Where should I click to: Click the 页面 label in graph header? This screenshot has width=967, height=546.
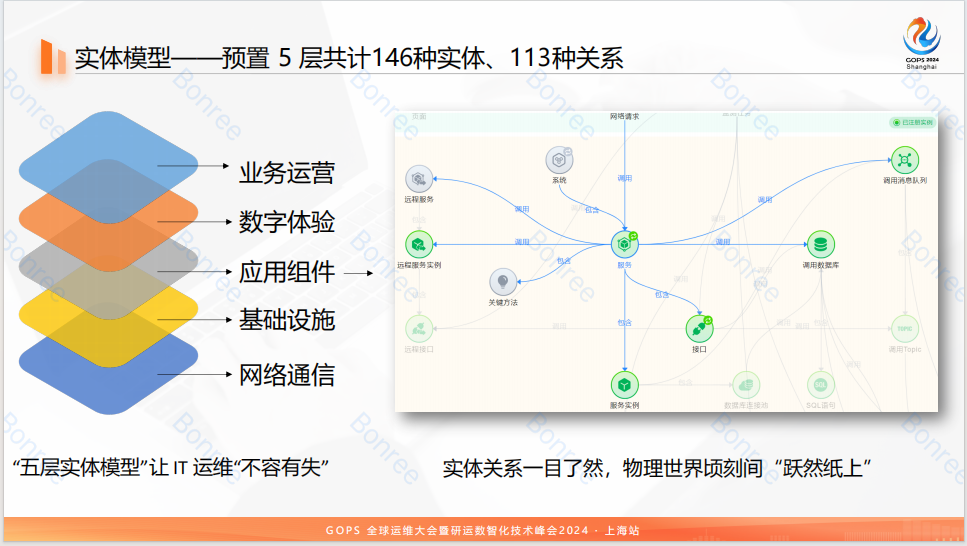(419, 116)
